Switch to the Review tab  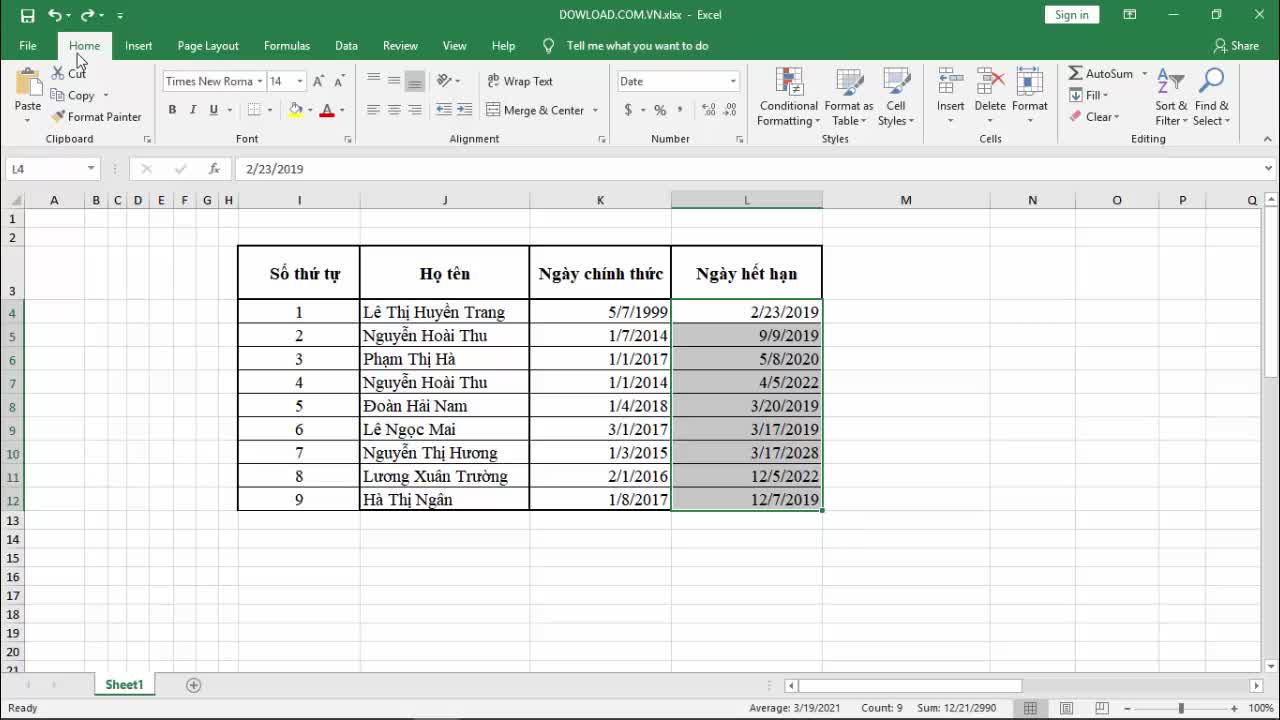tap(400, 46)
